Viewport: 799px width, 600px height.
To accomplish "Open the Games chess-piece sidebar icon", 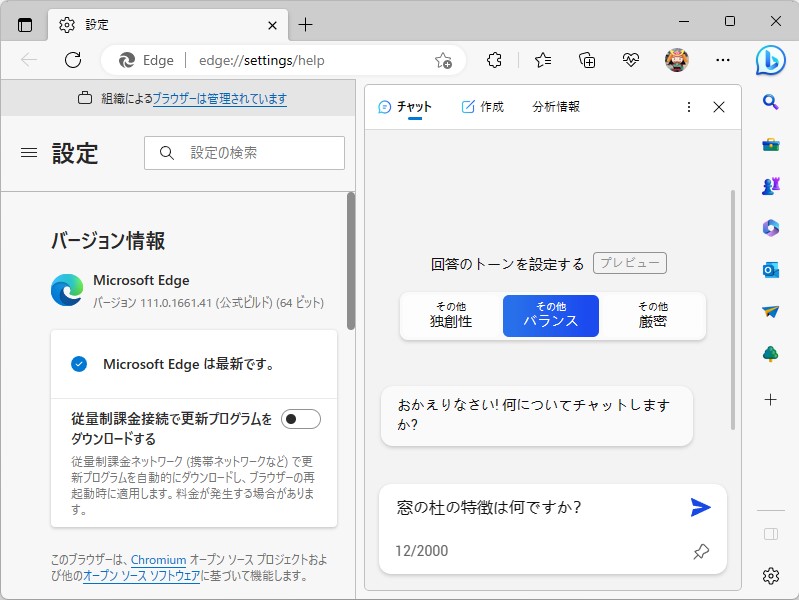I will pyautogui.click(x=770, y=186).
